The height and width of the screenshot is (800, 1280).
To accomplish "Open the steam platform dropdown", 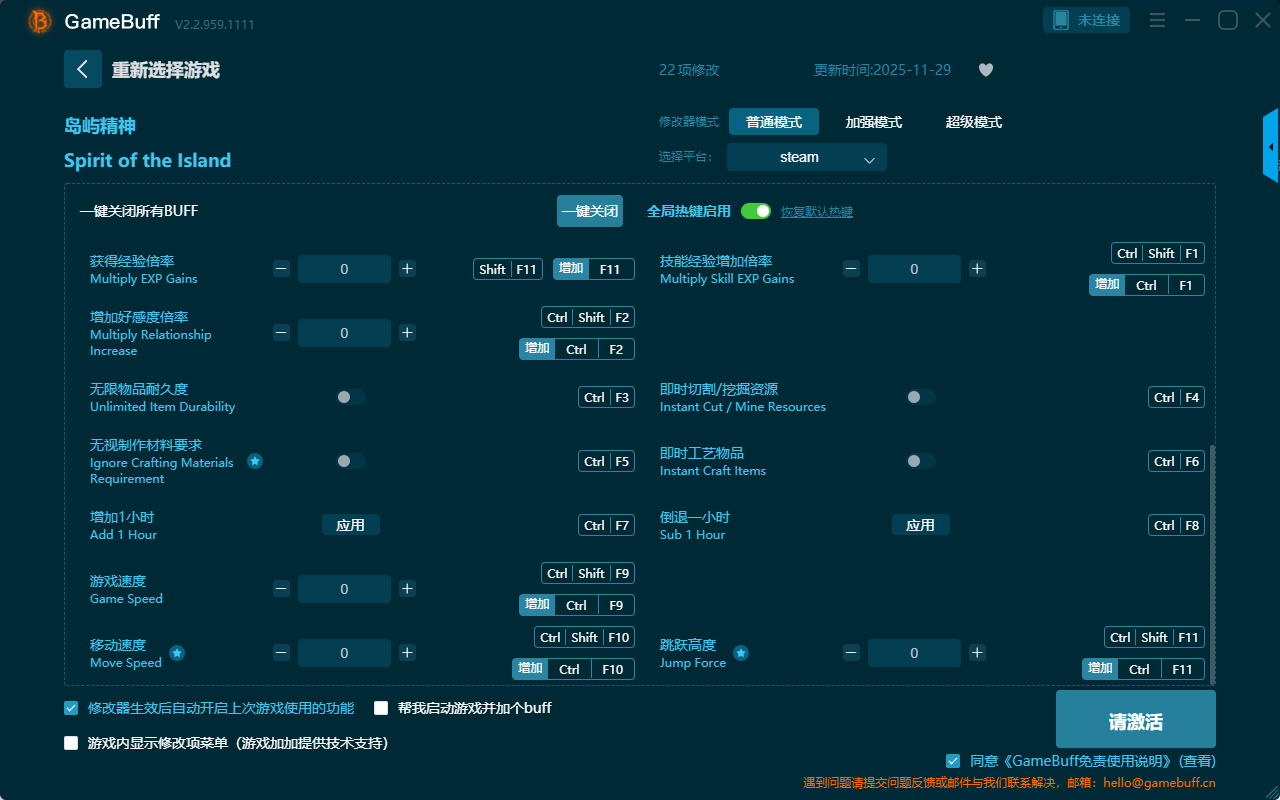I will pyautogui.click(x=806, y=157).
